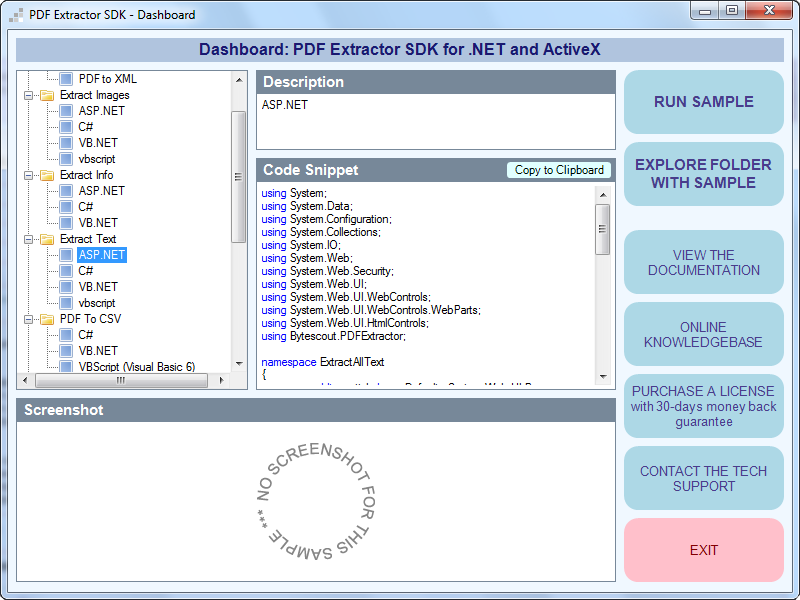Screen dimensions: 800x600
Task: Click the sample tree's horizontal scrollbar thumb
Action: click(x=121, y=380)
